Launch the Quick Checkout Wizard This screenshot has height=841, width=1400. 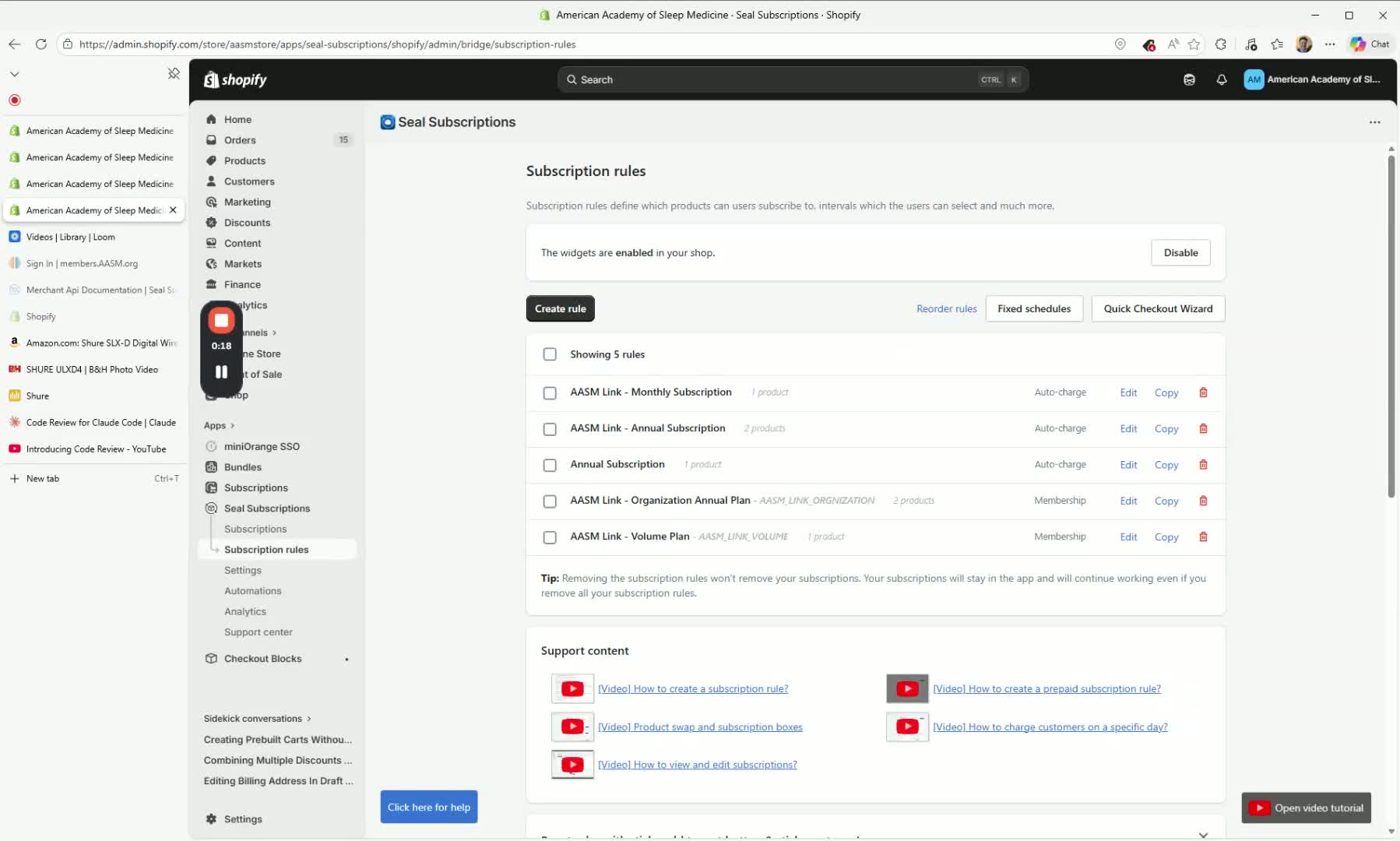1158,308
